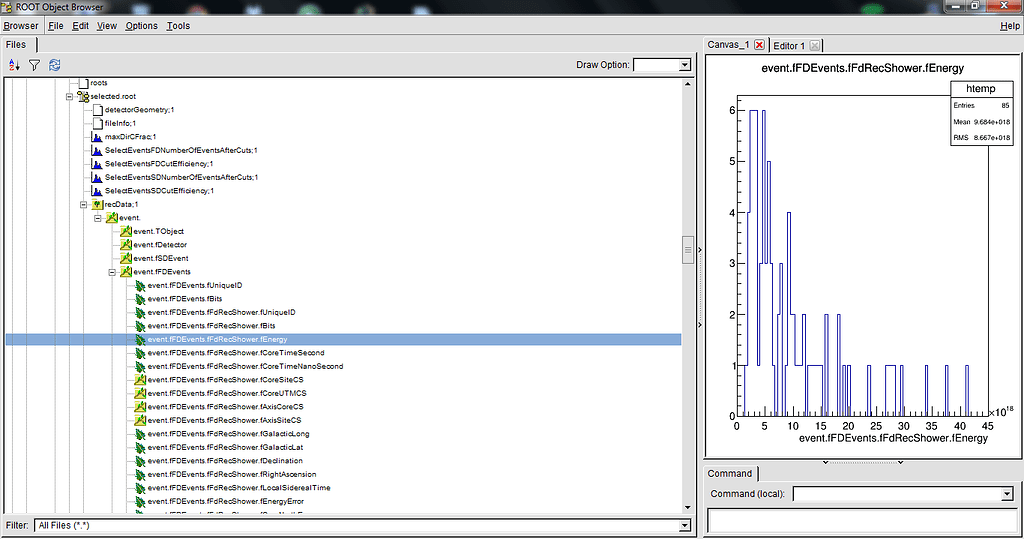Click the alphabetical sort icon in Files toolbar
The height and width of the screenshot is (539, 1024).
[x=14, y=65]
